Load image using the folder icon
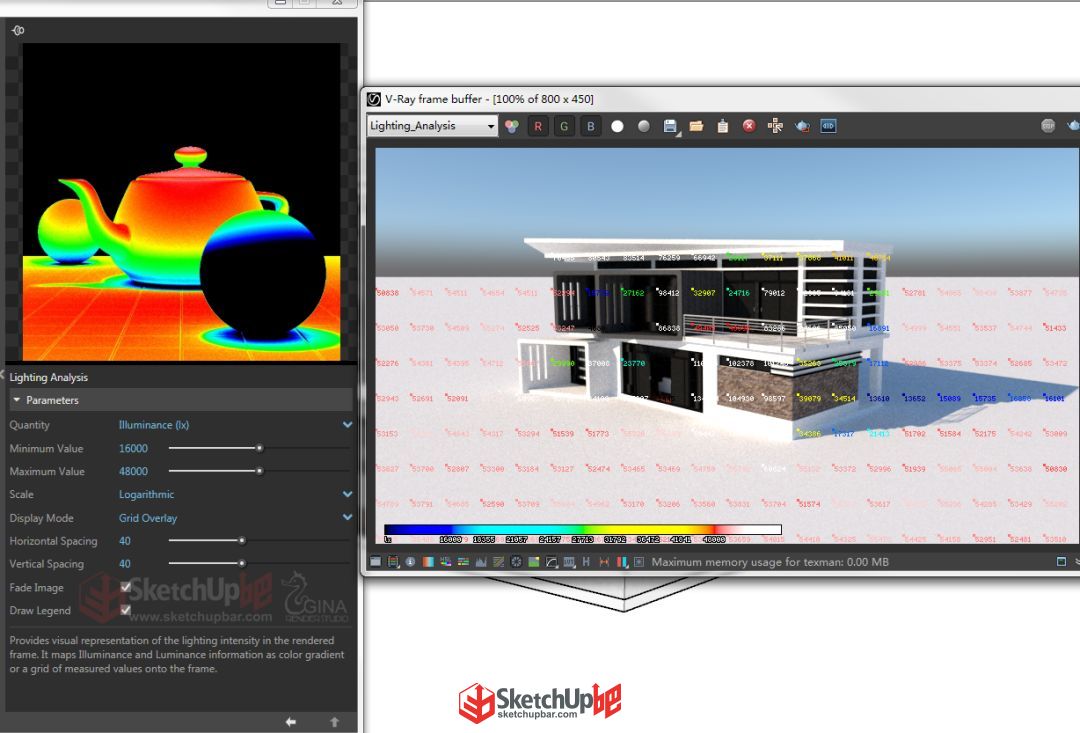The height and width of the screenshot is (733, 1080). pos(696,126)
